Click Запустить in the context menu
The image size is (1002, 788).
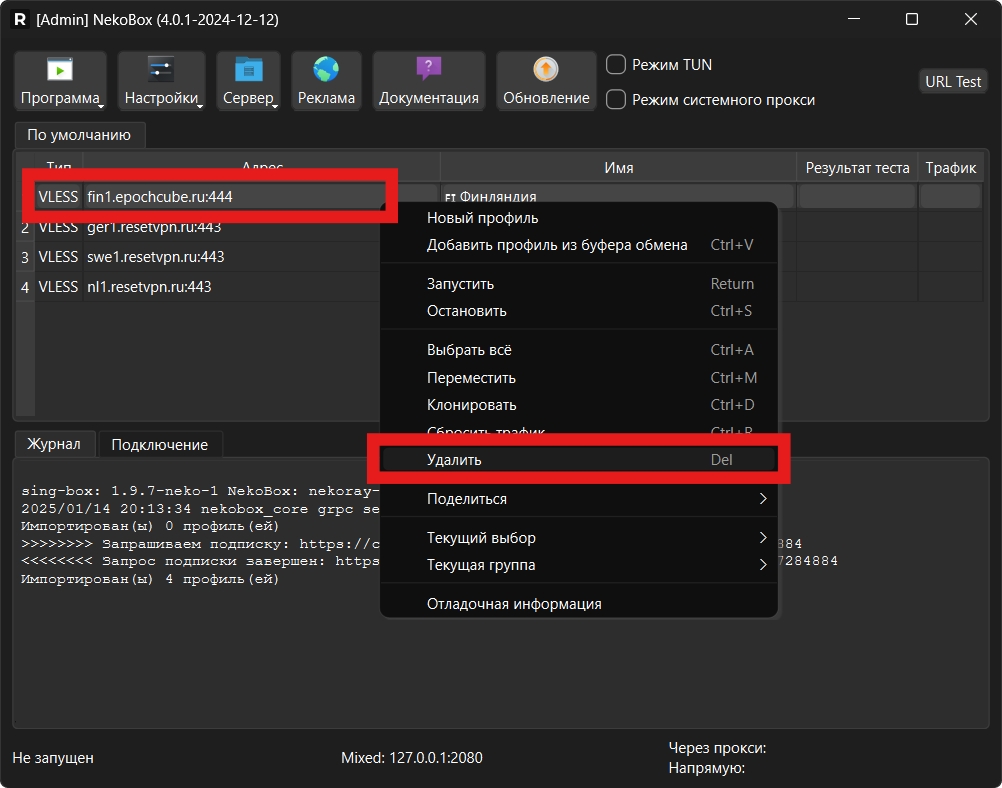click(x=578, y=284)
